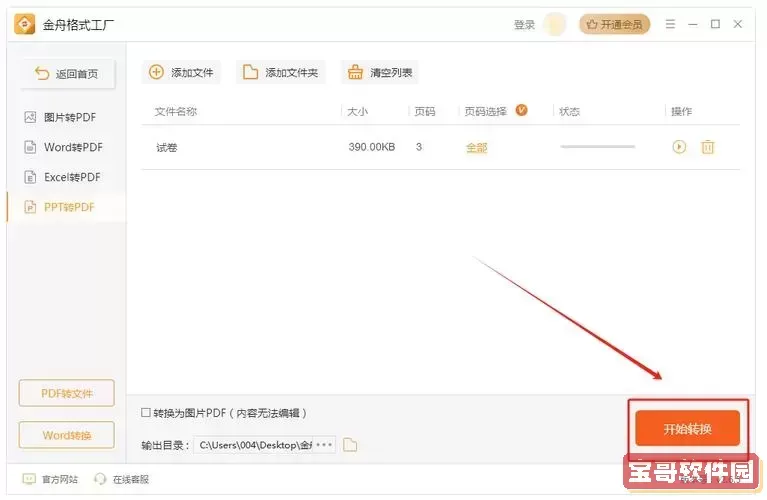Screen dimensions: 767x500
Task: Delete the 试卷 file with the trash icon
Action: tap(708, 147)
